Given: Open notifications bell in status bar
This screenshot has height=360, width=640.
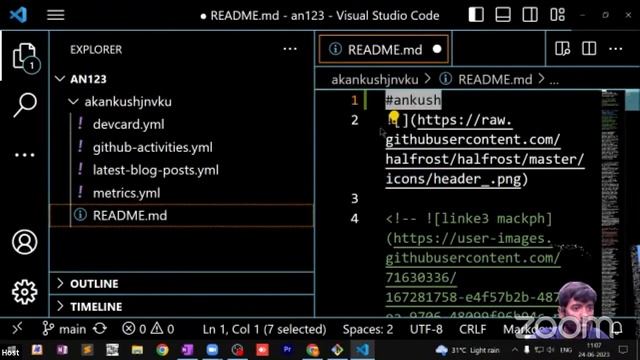Looking at the screenshot, I should (617, 328).
